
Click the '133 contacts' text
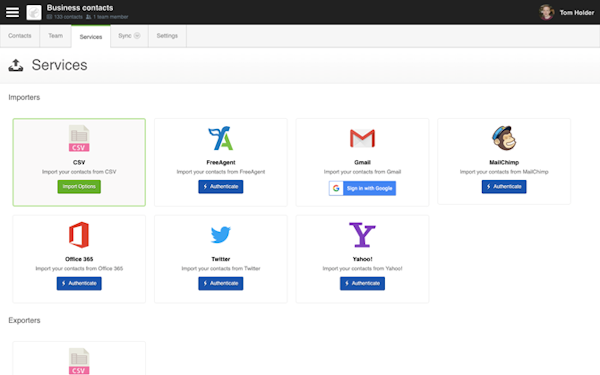68,17
